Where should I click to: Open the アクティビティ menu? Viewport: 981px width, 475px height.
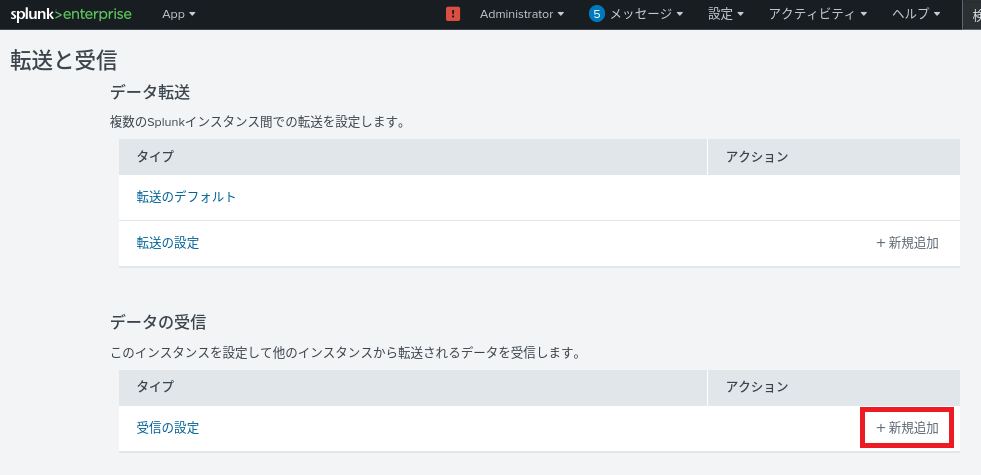tap(818, 14)
